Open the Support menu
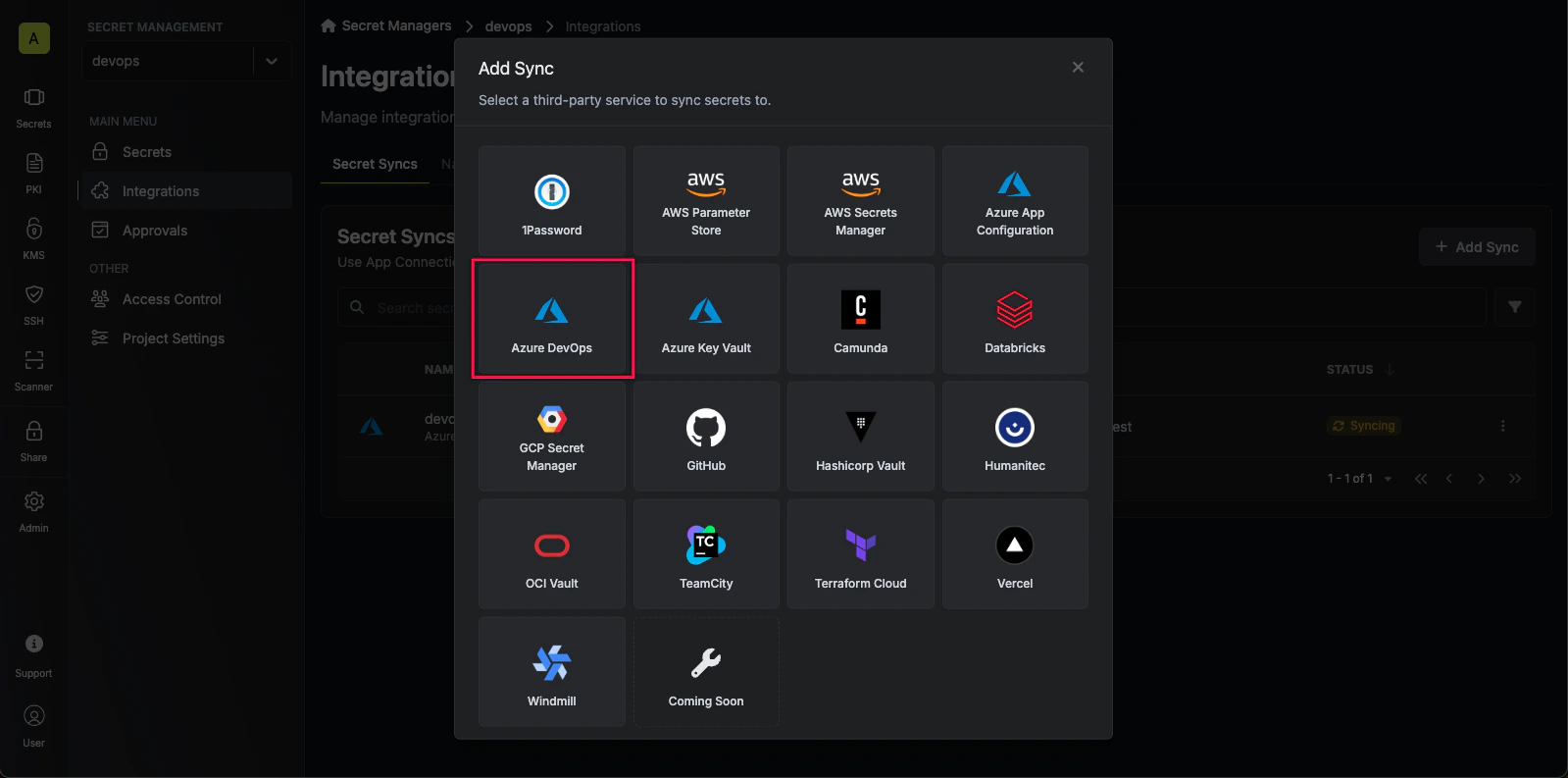 coord(33,657)
